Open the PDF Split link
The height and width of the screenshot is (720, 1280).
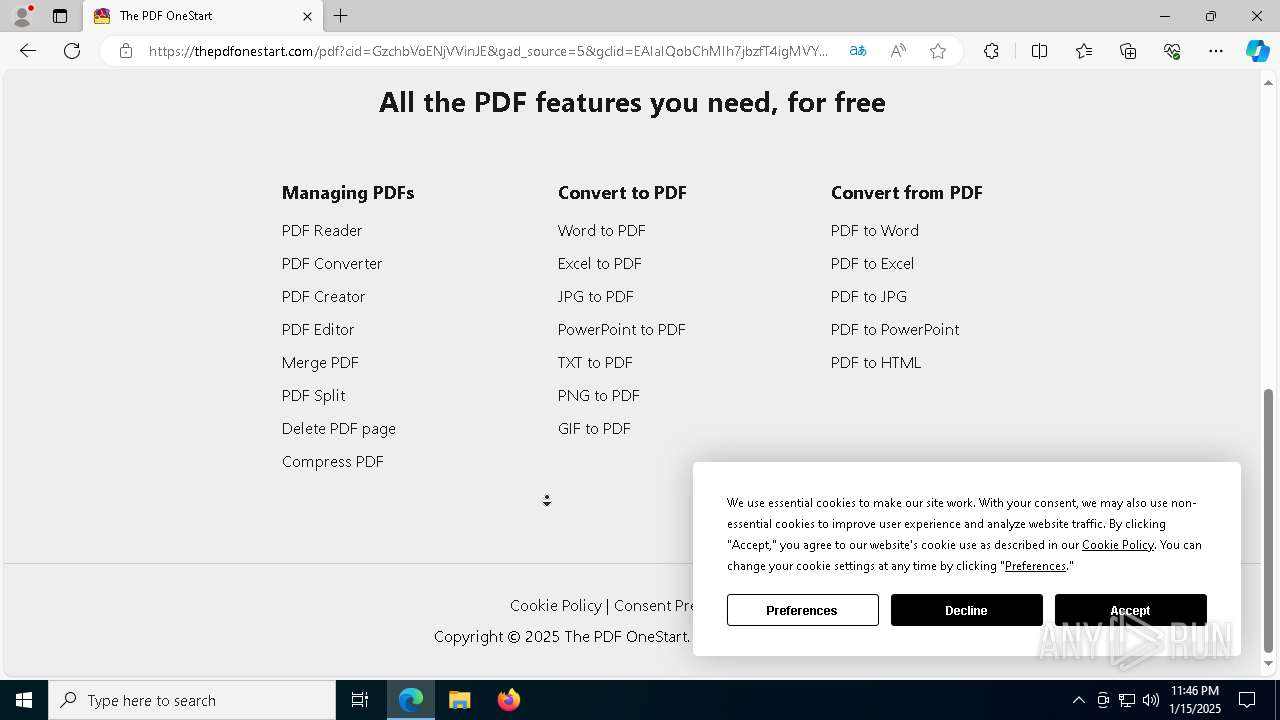[x=313, y=395]
